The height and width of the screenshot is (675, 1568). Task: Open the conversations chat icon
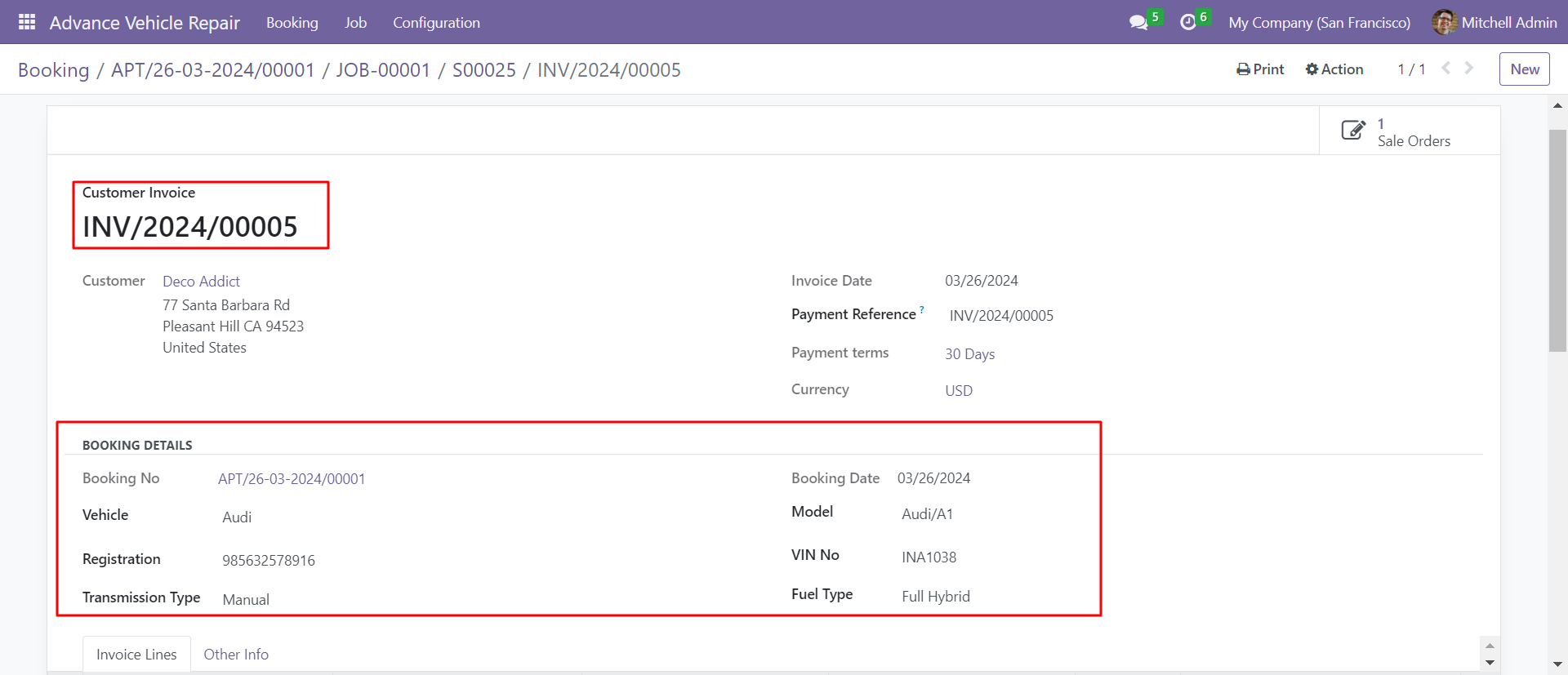pos(1138,23)
